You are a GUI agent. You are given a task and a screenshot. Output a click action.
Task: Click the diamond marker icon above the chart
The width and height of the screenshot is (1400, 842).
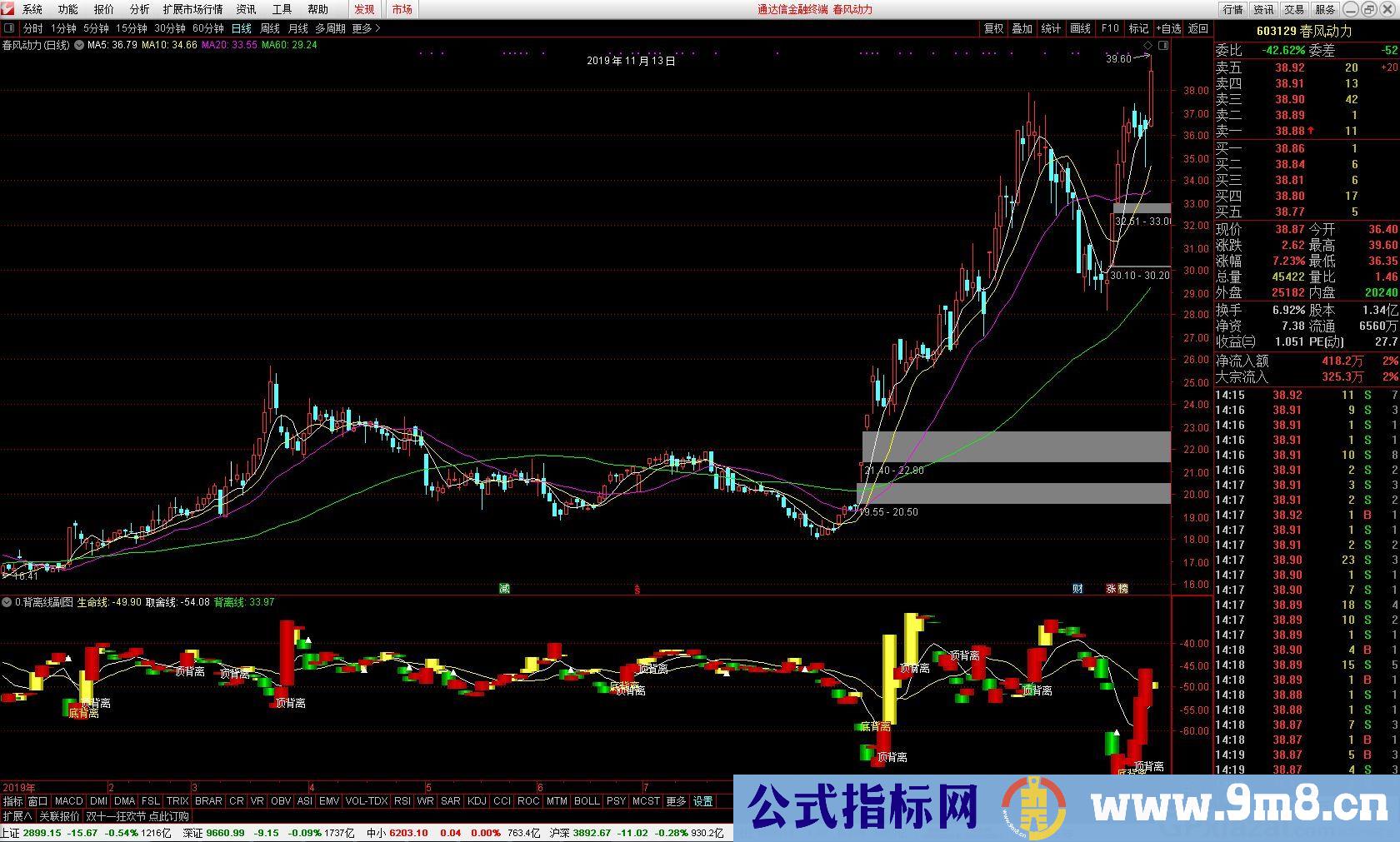pos(1147,45)
